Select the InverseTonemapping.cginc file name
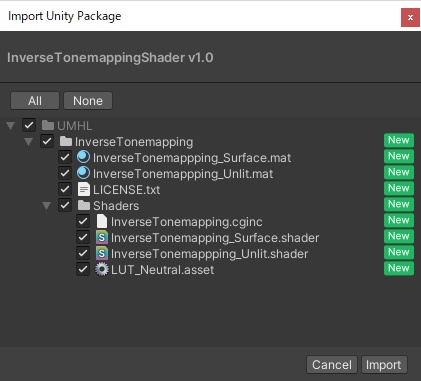The width and height of the screenshot is (421, 381). pos(187,222)
